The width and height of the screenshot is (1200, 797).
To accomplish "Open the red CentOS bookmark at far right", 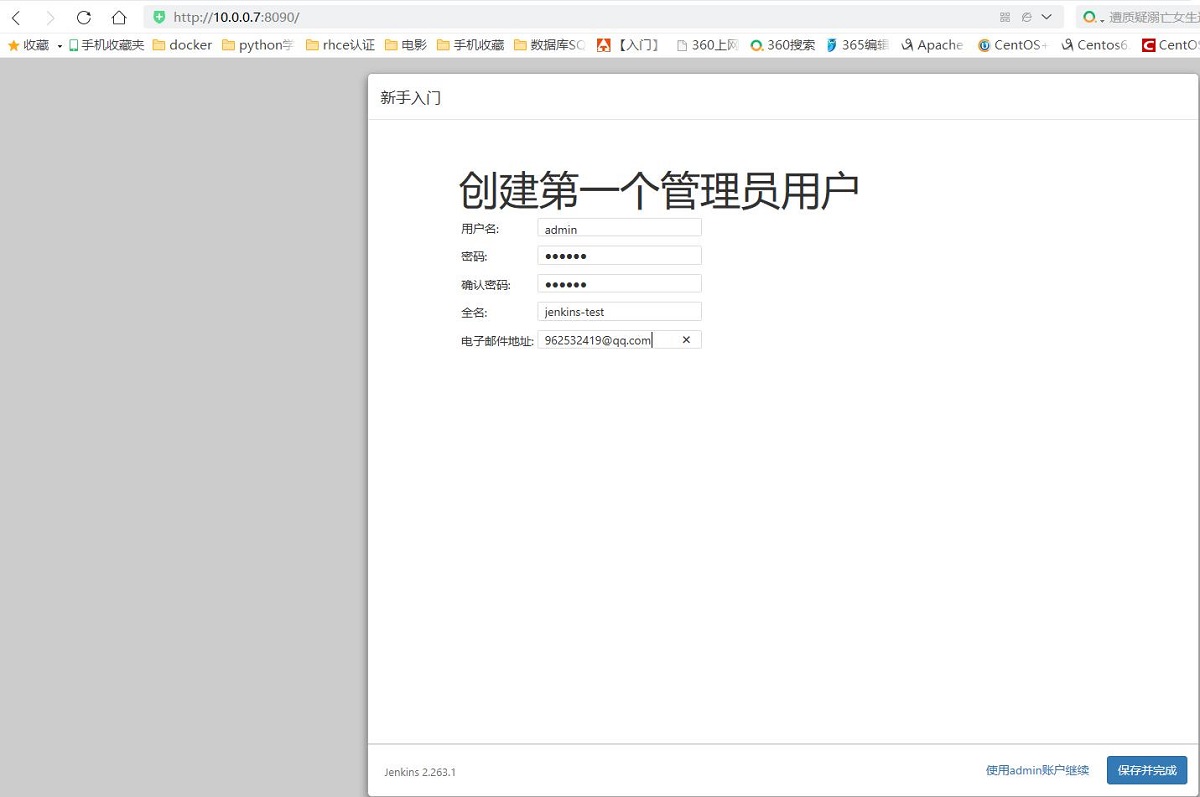I will [x=1171, y=45].
